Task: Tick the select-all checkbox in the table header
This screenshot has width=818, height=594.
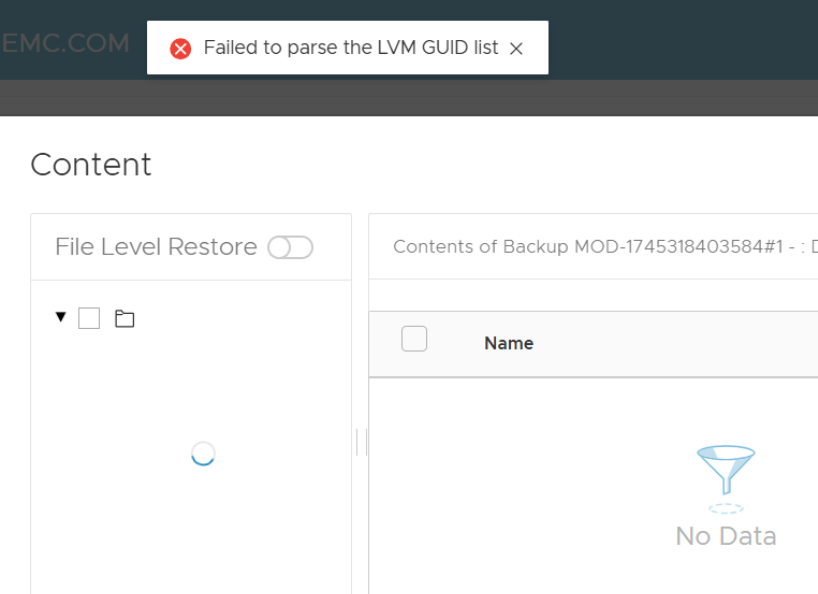Action: click(x=414, y=339)
